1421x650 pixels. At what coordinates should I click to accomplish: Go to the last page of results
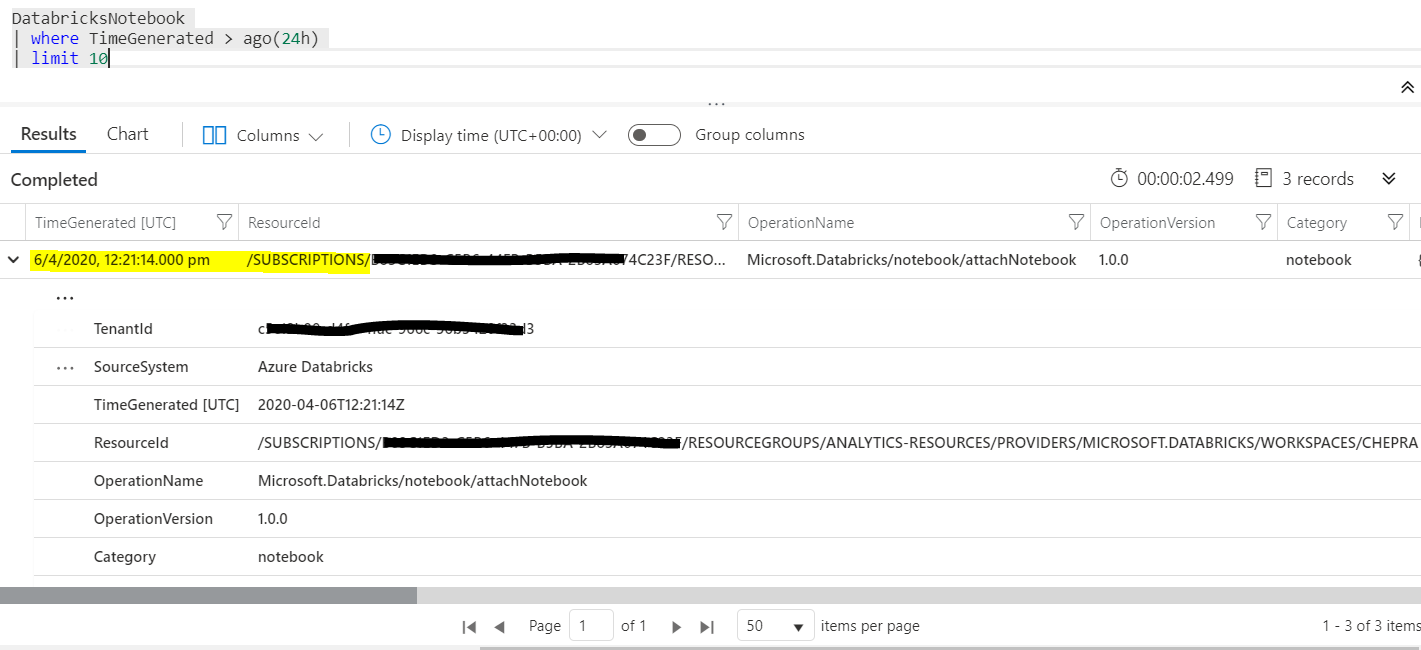(x=707, y=627)
